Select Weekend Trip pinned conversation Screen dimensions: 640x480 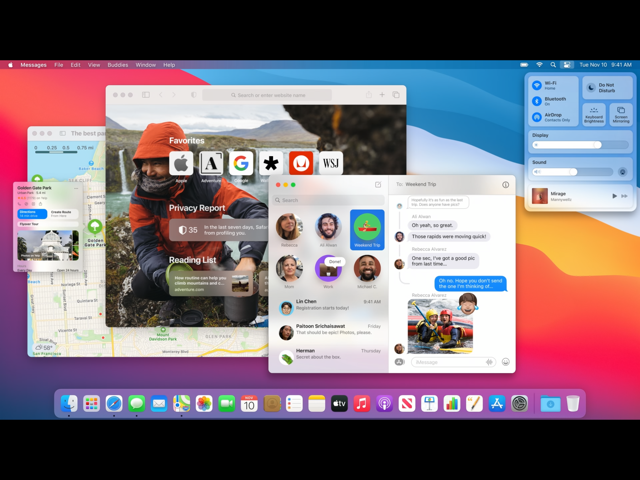(367, 230)
